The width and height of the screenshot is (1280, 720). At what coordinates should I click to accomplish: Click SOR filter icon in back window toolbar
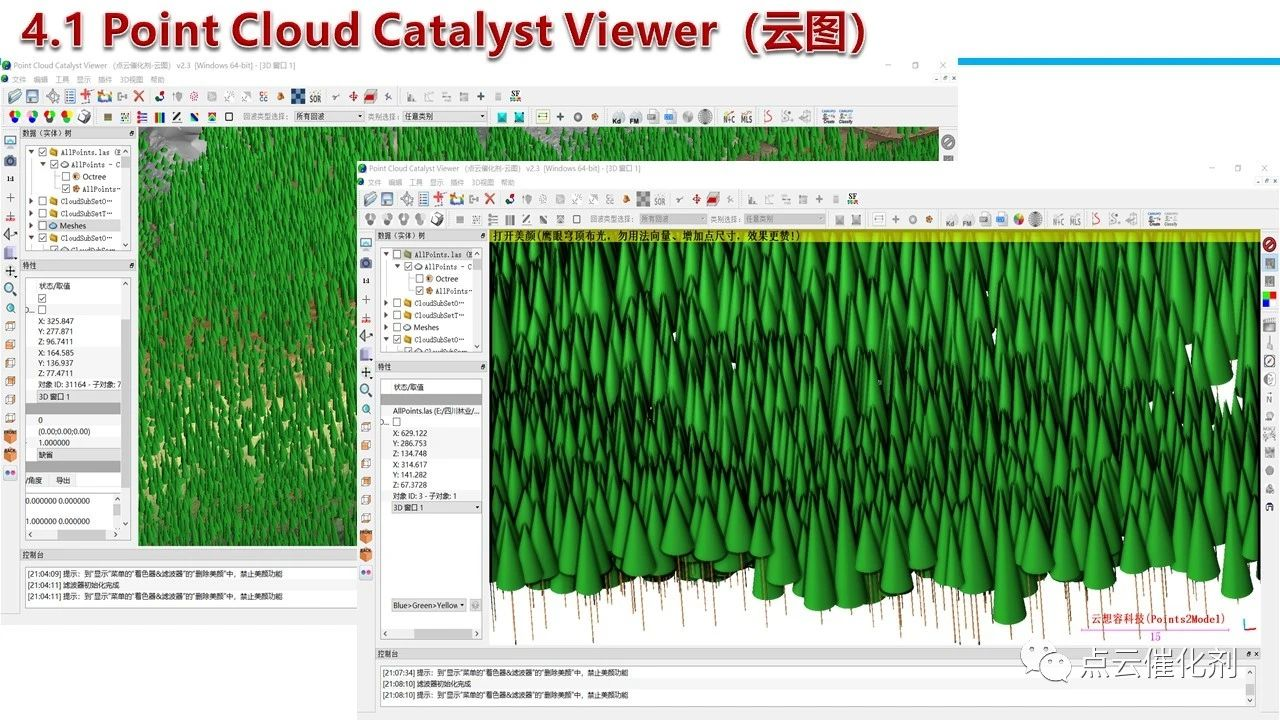coord(314,97)
